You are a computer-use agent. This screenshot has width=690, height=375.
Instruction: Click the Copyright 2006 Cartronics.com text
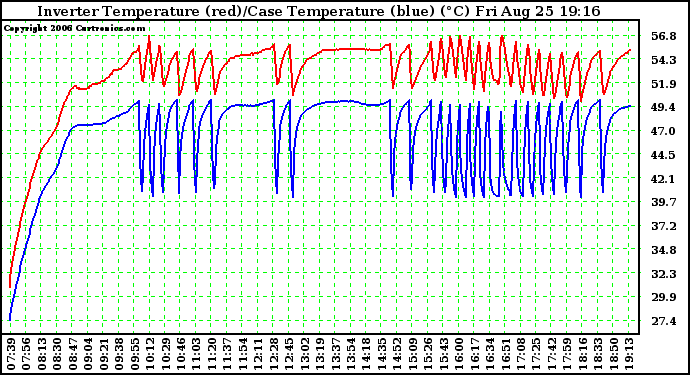[x=74, y=28]
